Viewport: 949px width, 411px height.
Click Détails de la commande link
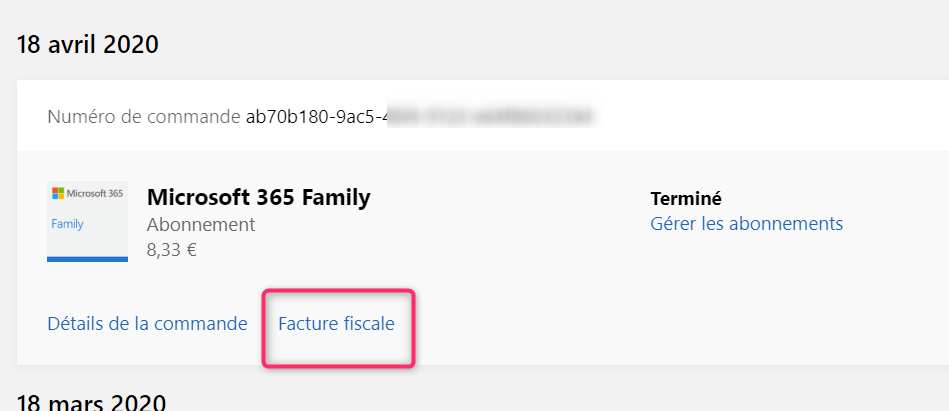[x=147, y=324]
